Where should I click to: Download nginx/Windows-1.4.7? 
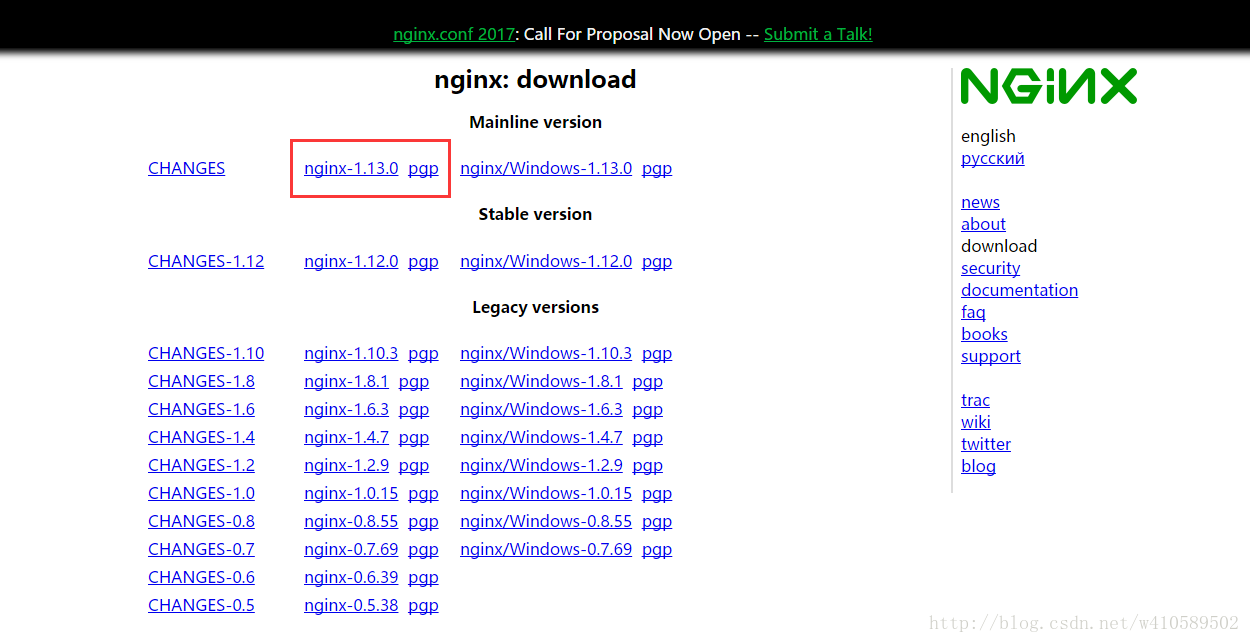(541, 437)
